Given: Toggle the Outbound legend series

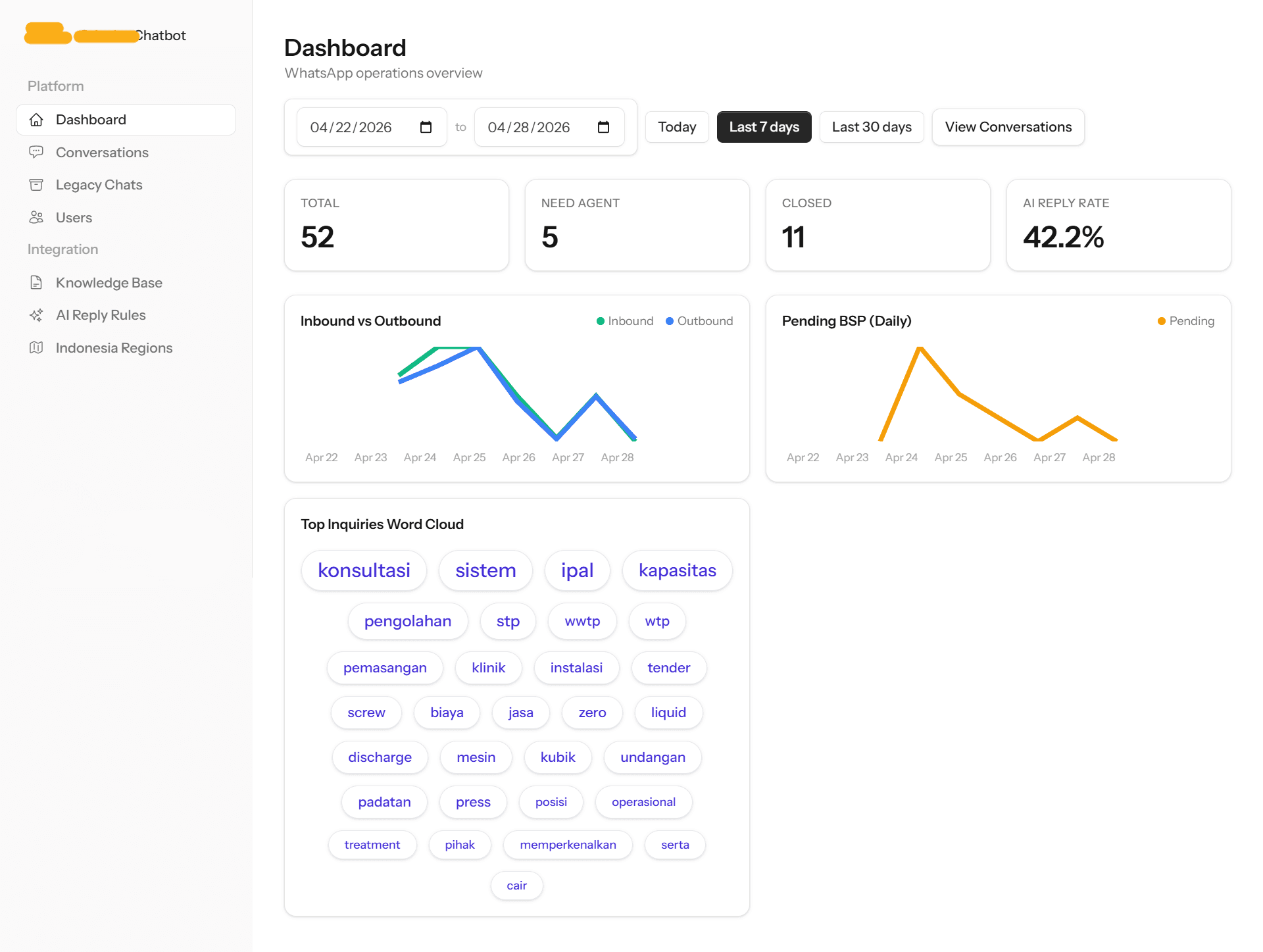Looking at the screenshot, I should tap(699, 321).
